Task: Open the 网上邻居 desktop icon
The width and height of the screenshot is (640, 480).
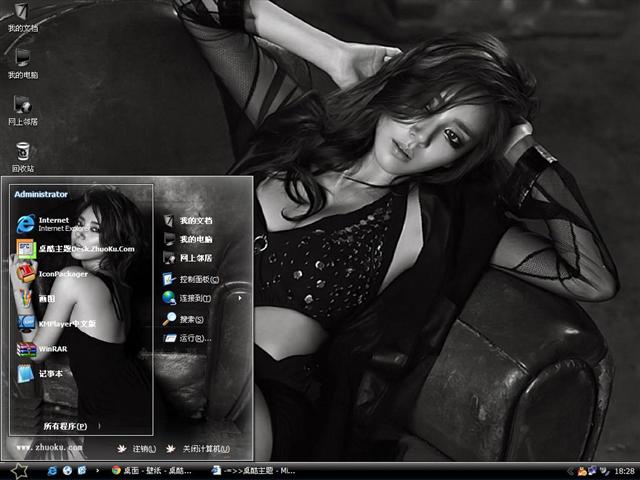Action: tap(22, 106)
